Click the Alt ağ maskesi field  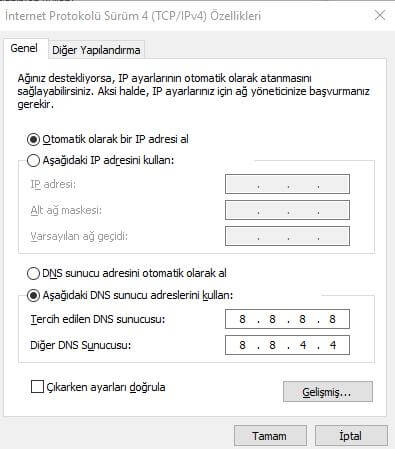287,210
